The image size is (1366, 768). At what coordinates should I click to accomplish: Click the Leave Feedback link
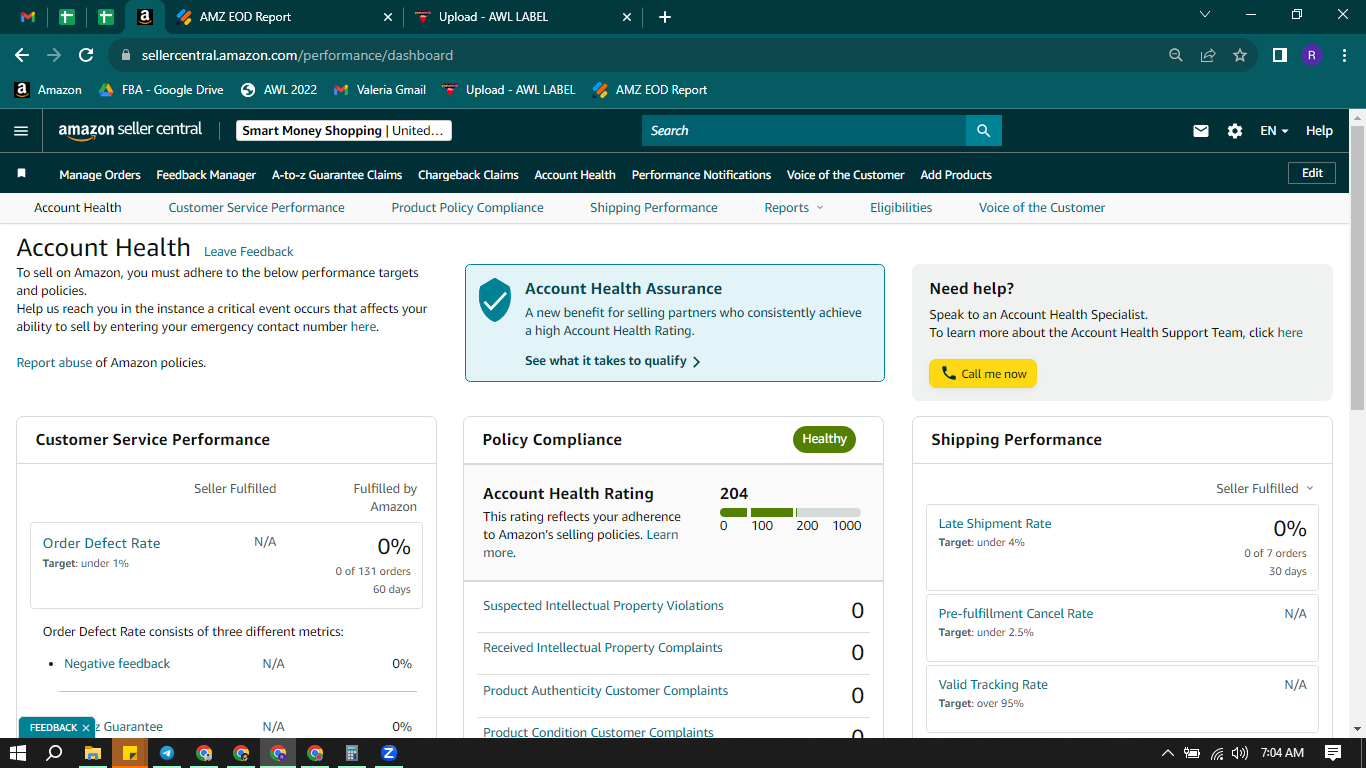click(249, 252)
